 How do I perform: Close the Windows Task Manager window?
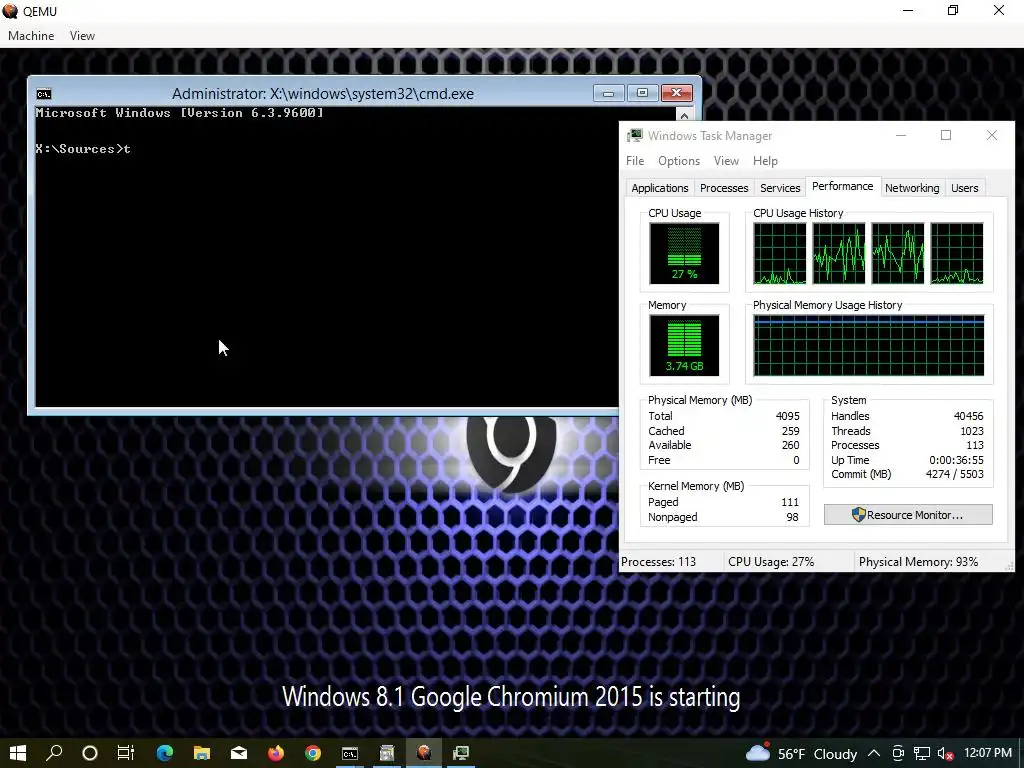(x=991, y=135)
